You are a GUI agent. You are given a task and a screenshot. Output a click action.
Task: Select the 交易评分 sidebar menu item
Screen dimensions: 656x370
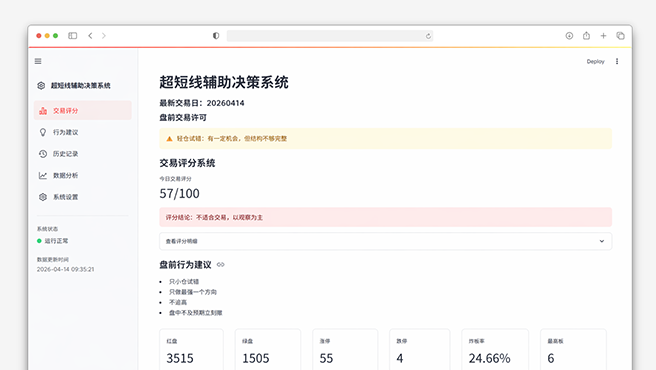pos(83,110)
